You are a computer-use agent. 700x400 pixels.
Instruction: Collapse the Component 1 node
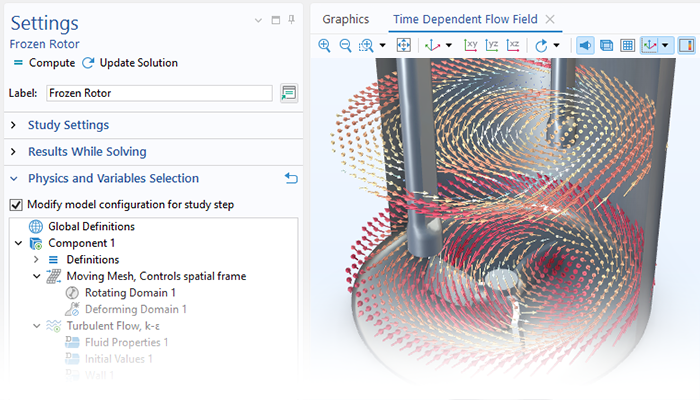(x=18, y=243)
